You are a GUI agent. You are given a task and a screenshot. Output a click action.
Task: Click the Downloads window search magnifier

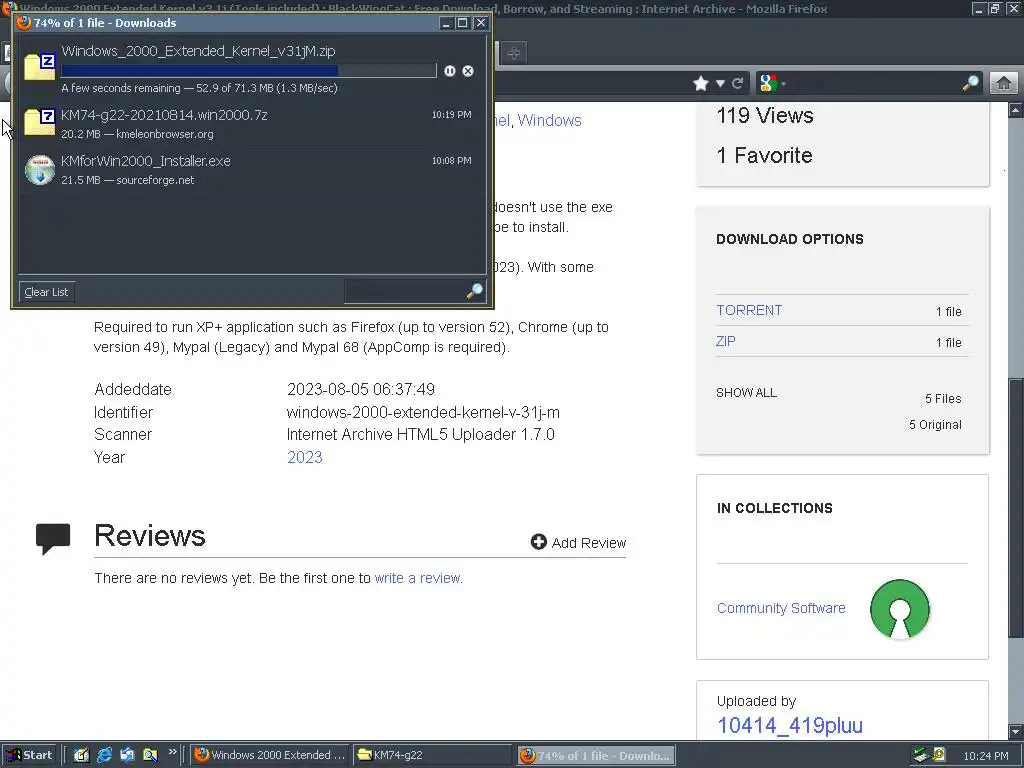(475, 291)
